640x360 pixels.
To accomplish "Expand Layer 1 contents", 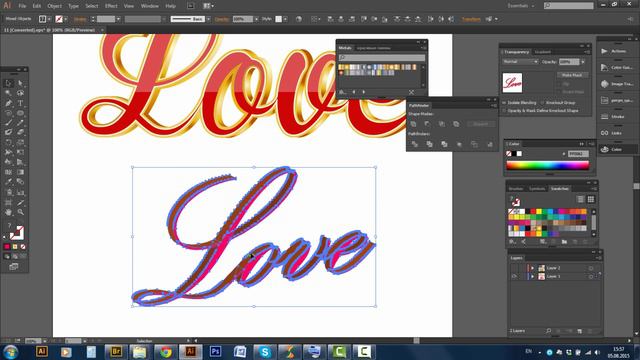I will pyautogui.click(x=532, y=276).
